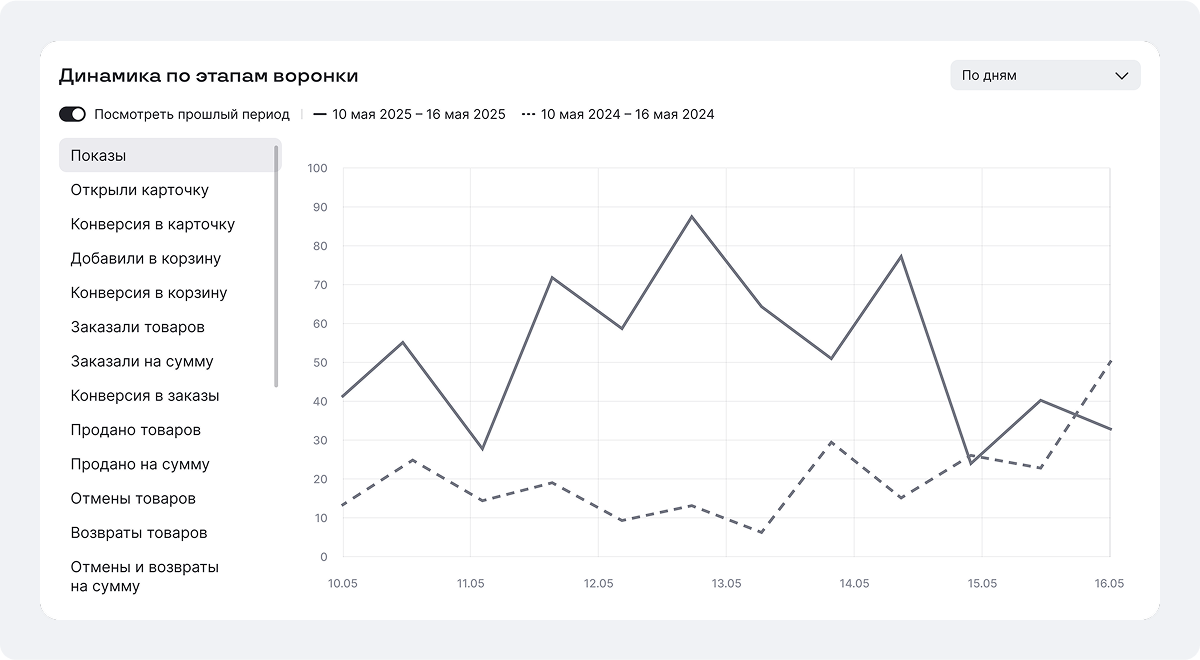
Task: Select 'Возвраты товаров' stage
Action: (138, 533)
